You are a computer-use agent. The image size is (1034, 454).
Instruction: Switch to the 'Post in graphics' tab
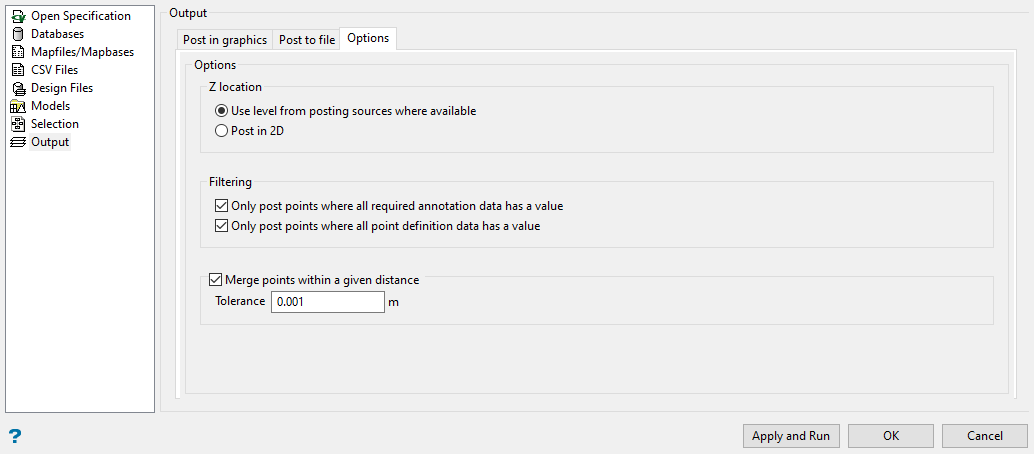pyautogui.click(x=225, y=40)
